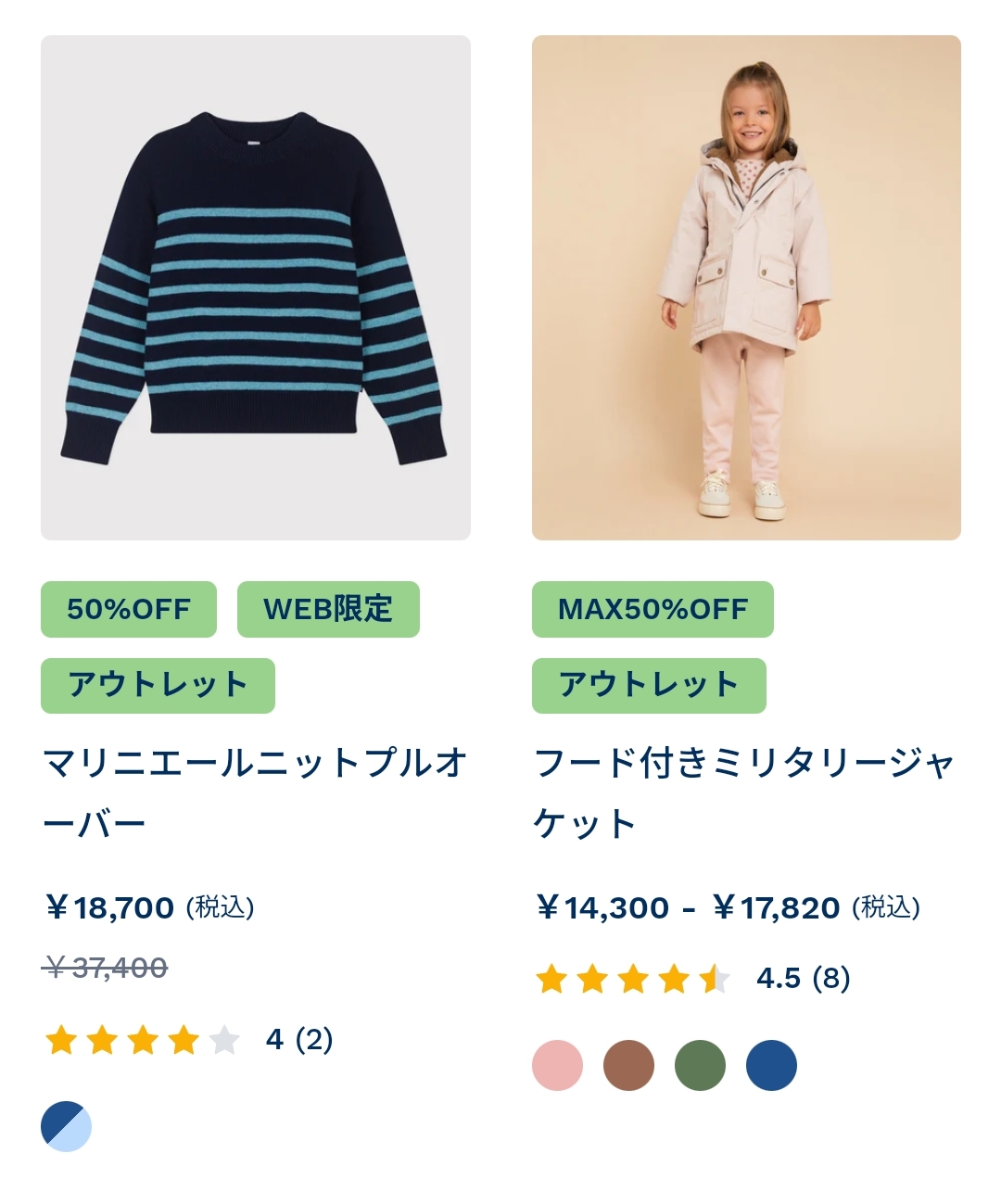The image size is (1001, 1204).
Task: Choose the pink color swatch
Action: (557, 1065)
